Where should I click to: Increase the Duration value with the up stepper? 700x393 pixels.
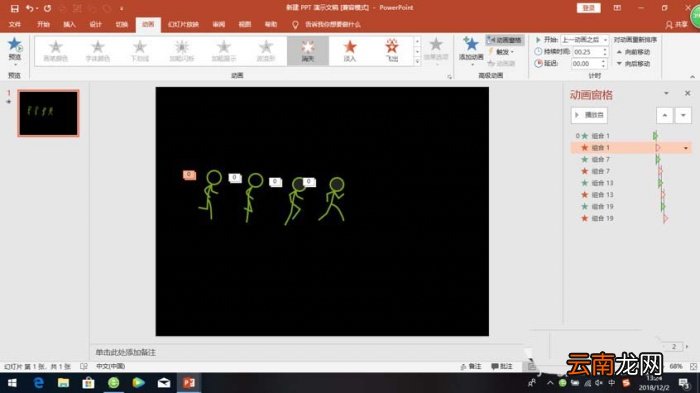point(605,50)
